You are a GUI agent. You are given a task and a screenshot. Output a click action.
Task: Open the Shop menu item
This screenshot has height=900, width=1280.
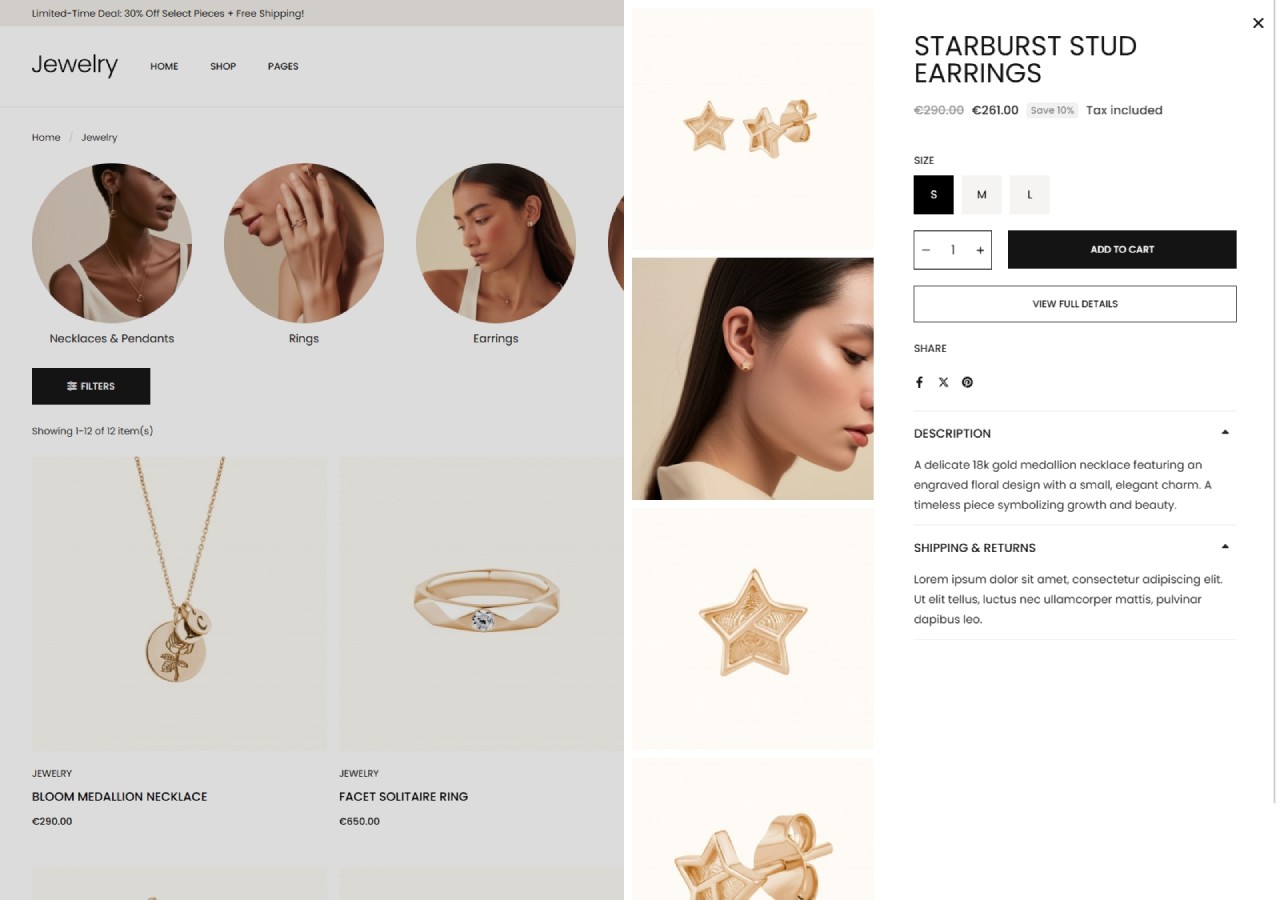(x=223, y=66)
